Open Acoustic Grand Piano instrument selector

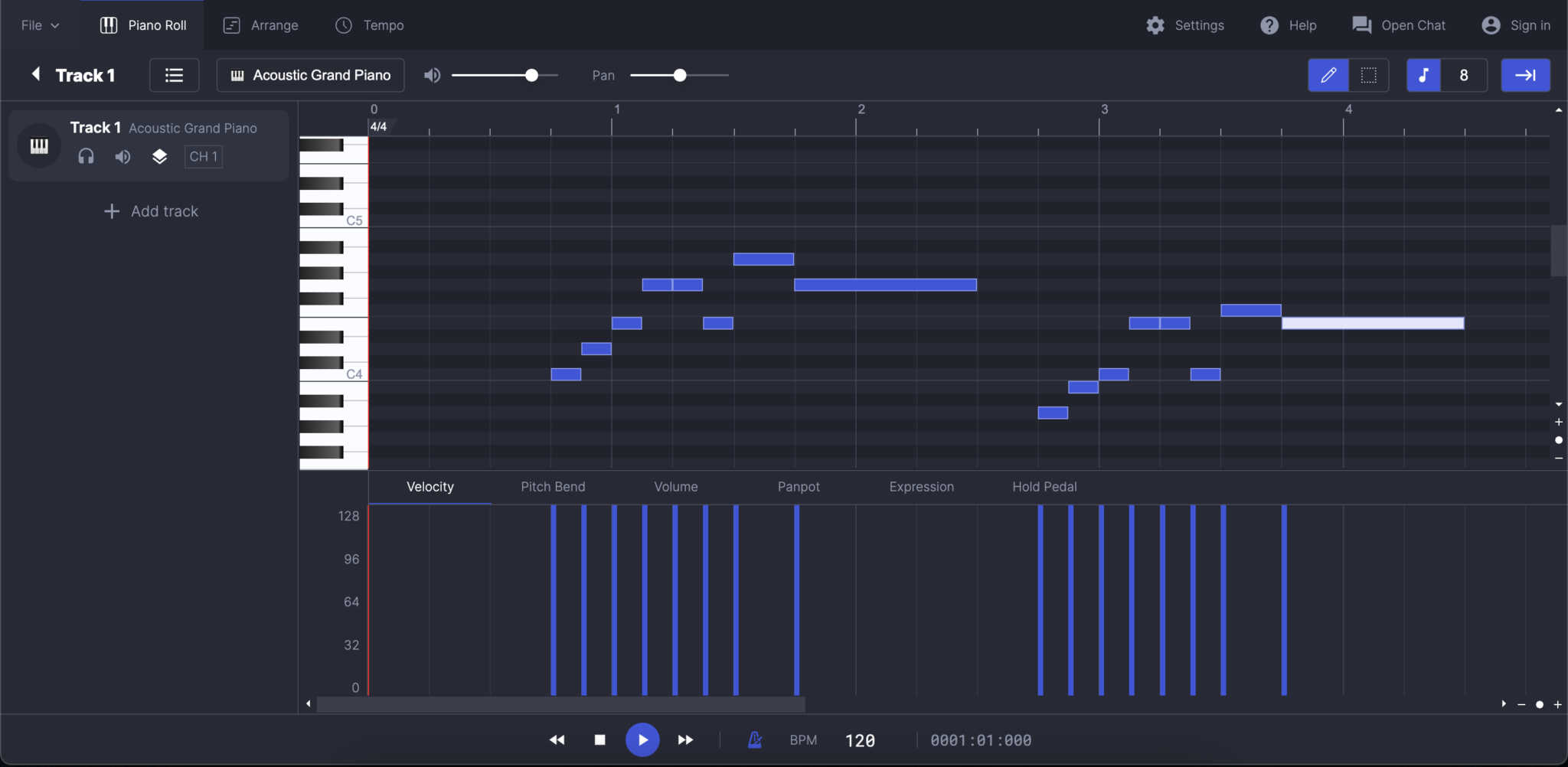[310, 75]
